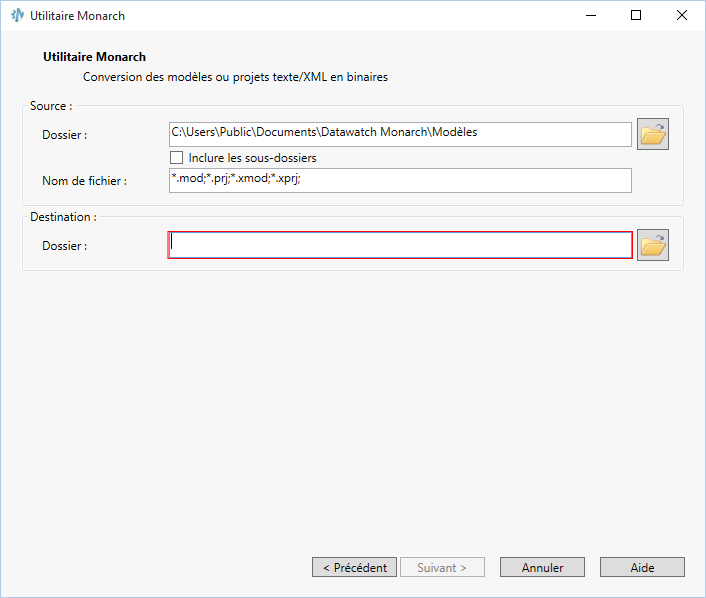The width and height of the screenshot is (706, 598).
Task: Click the Source section "Dossier :" label
Action: pyautogui.click(x=65, y=135)
